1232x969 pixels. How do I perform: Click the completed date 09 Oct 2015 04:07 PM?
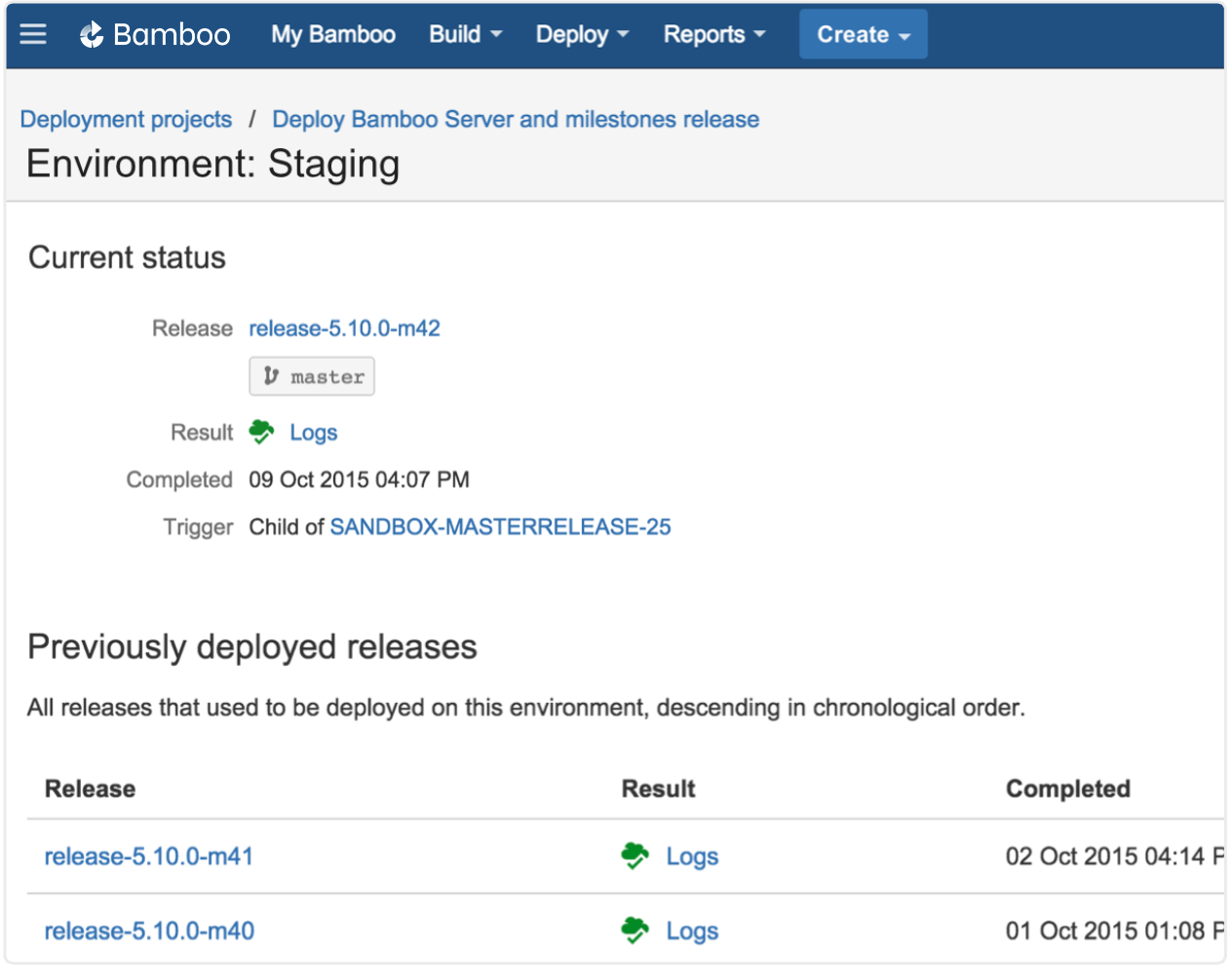[x=359, y=480]
